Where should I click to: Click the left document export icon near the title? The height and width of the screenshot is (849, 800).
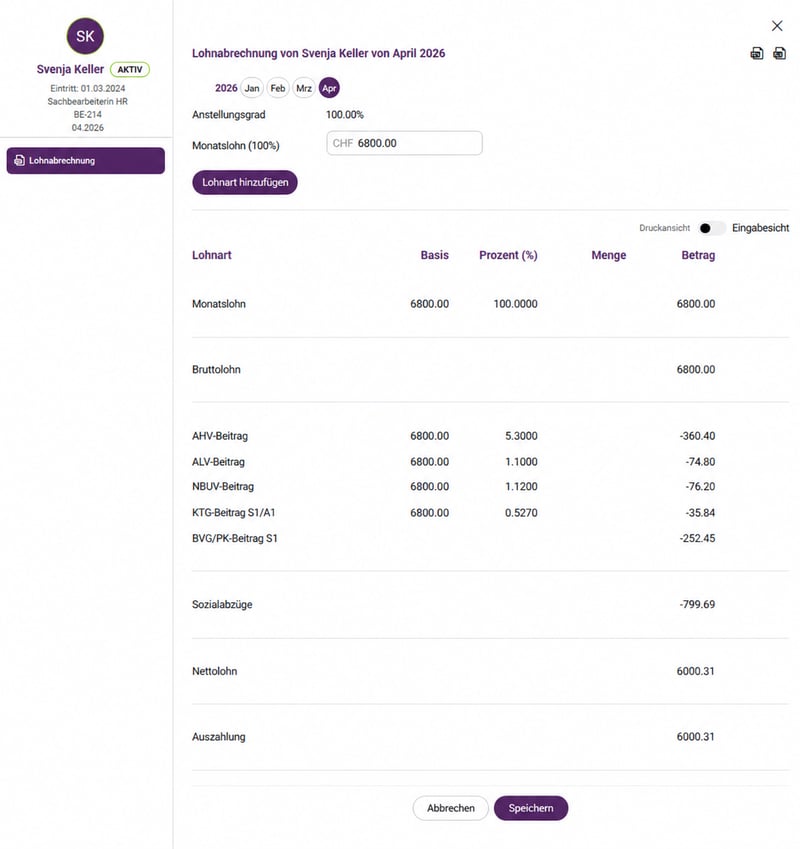coord(757,53)
